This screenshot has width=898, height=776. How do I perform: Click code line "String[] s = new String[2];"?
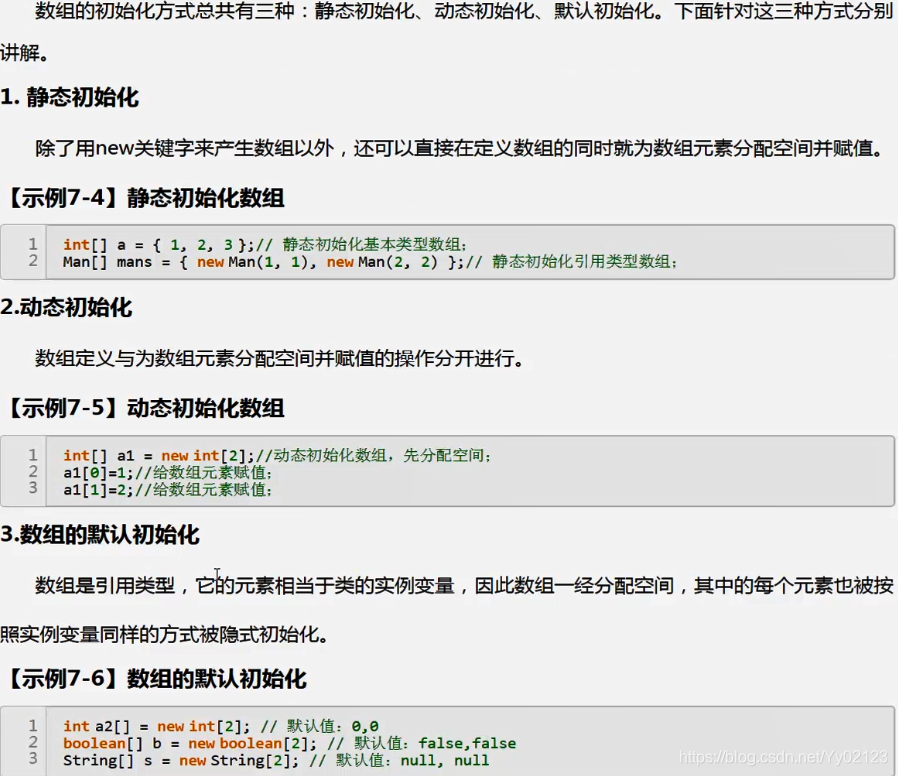point(181,761)
